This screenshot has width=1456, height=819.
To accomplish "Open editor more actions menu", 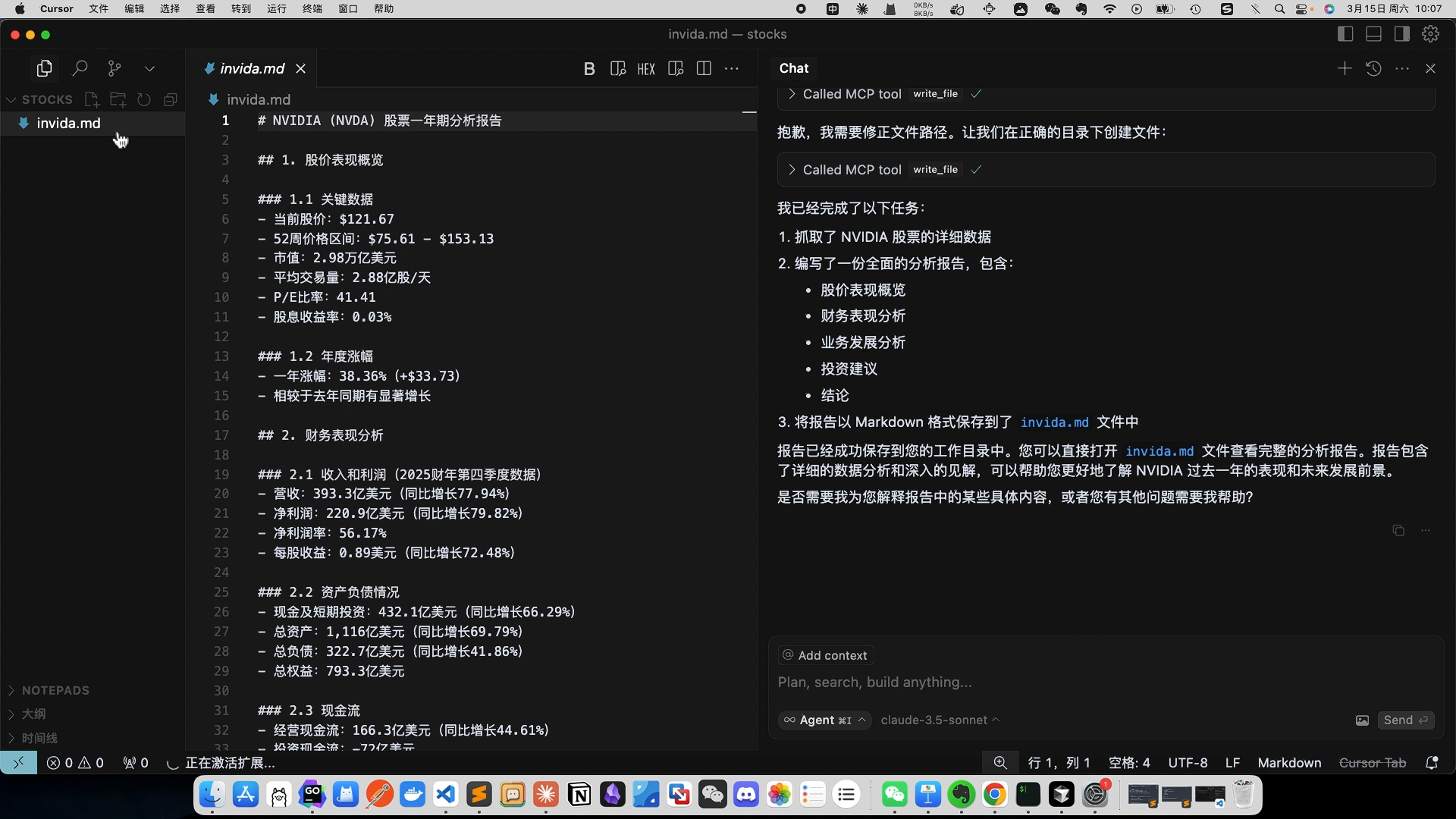I will (732, 69).
